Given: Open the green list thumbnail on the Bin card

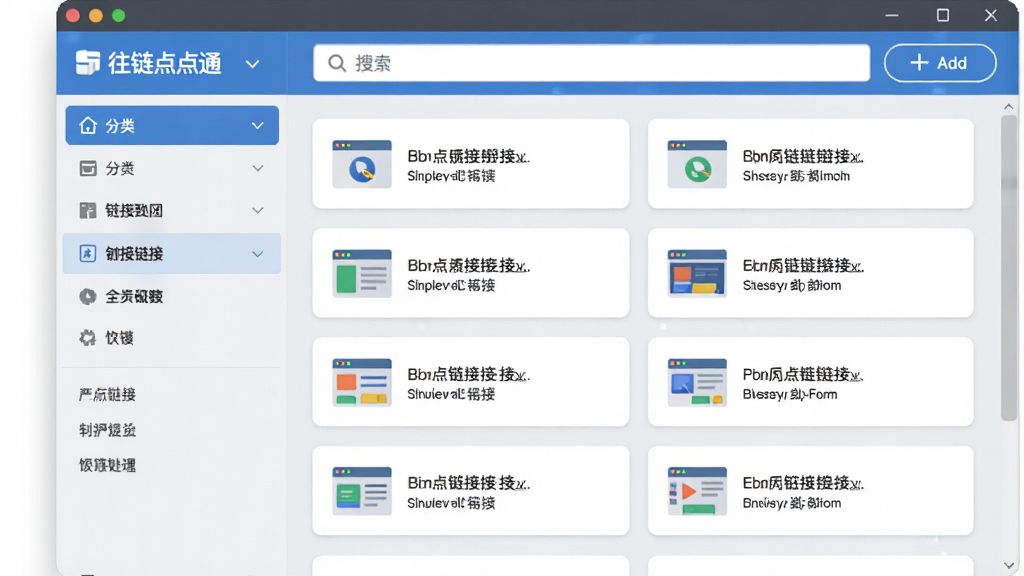Looking at the screenshot, I should coord(362,490).
